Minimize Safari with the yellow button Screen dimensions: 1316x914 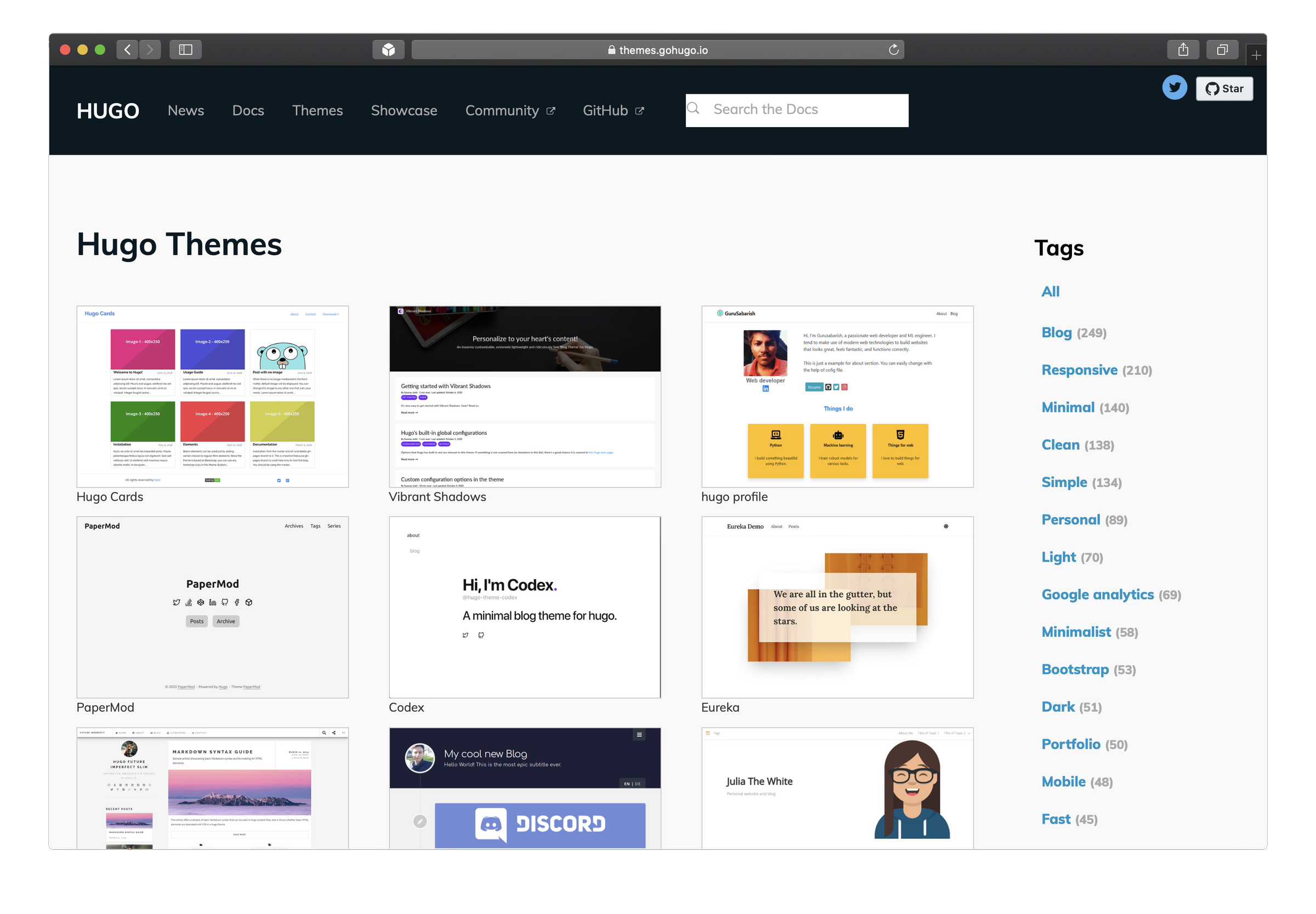(x=82, y=50)
